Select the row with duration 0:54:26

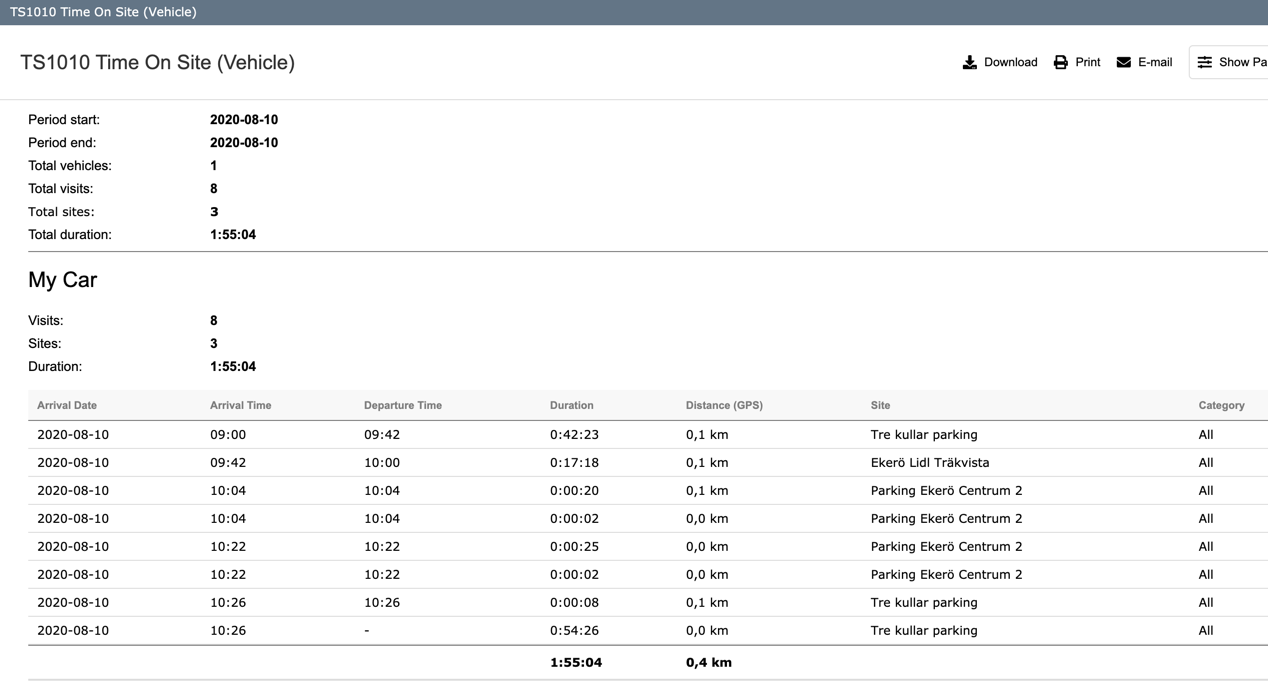(x=574, y=631)
